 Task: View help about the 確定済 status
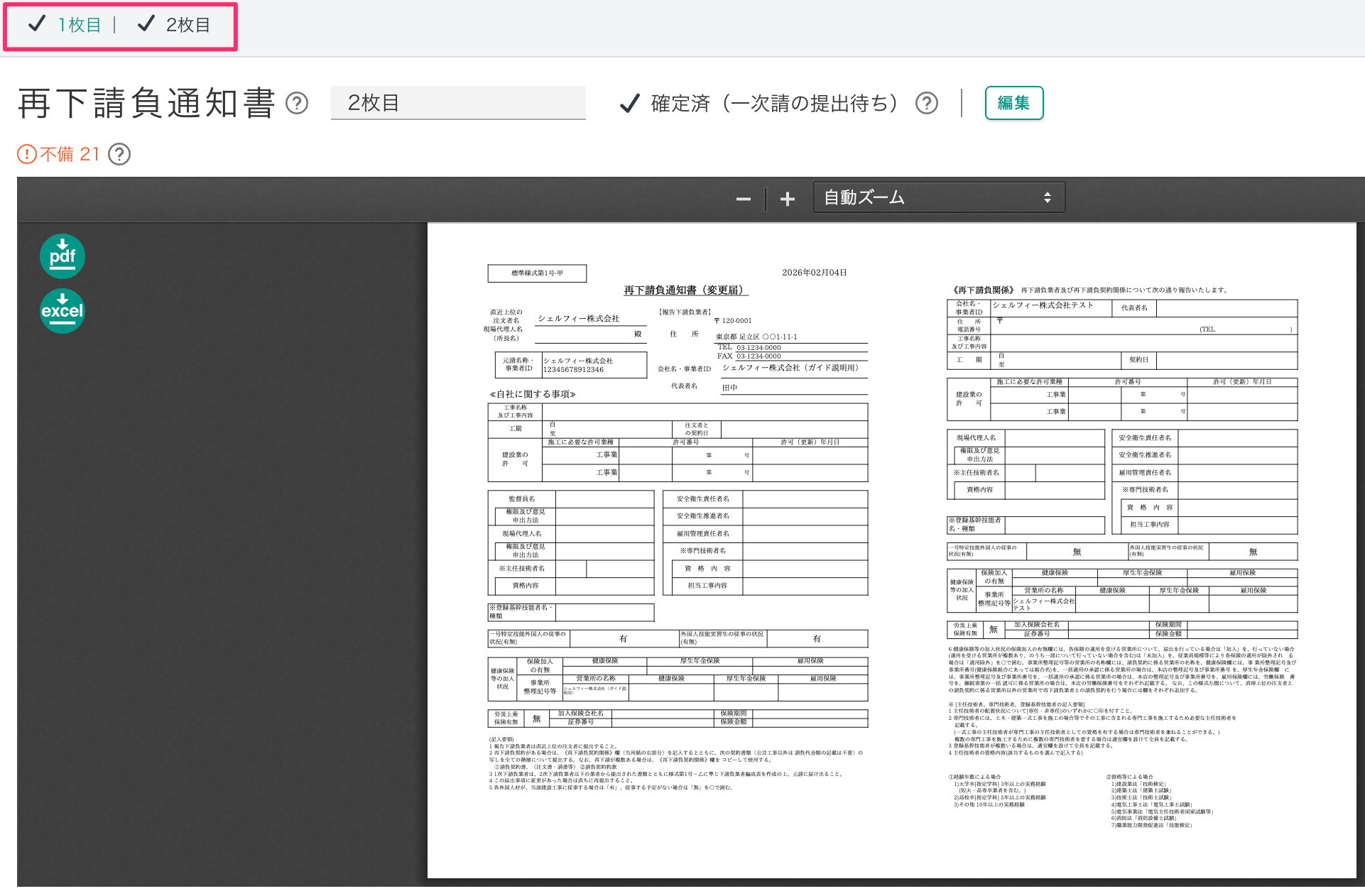[x=927, y=104]
